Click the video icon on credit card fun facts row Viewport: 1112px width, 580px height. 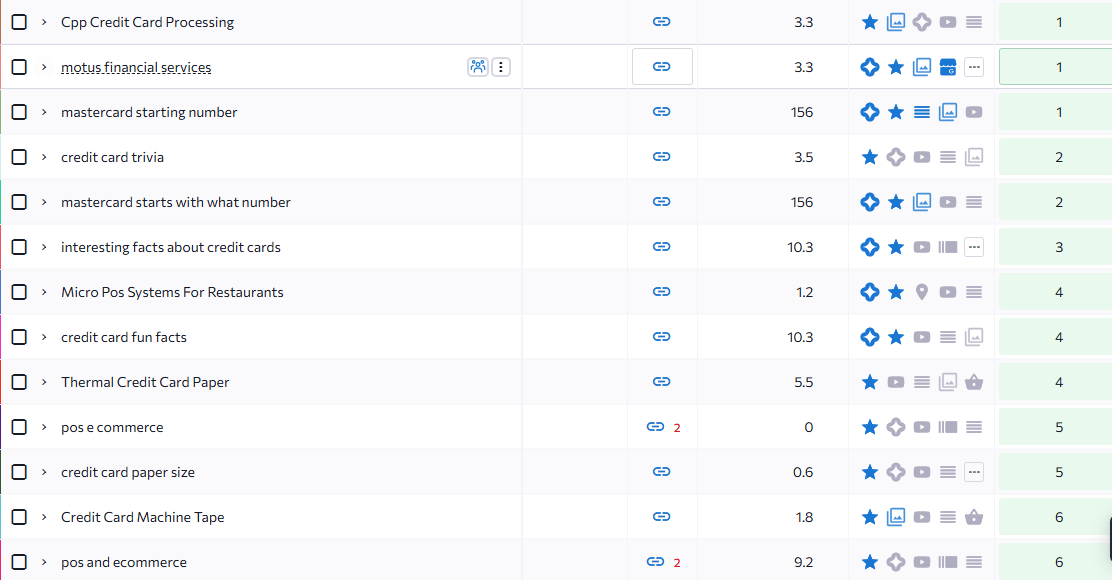(921, 337)
